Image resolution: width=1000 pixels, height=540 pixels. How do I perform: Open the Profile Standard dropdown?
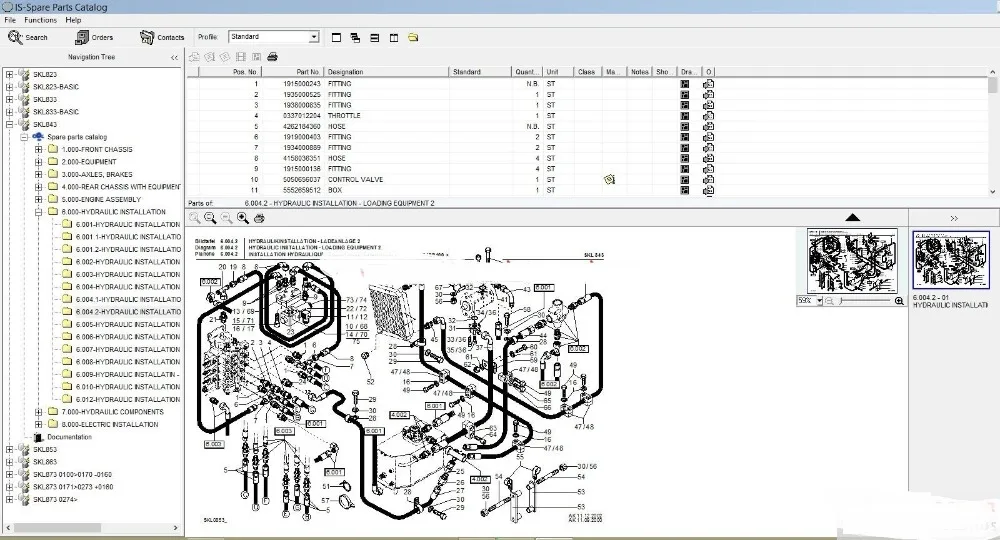tap(314, 37)
